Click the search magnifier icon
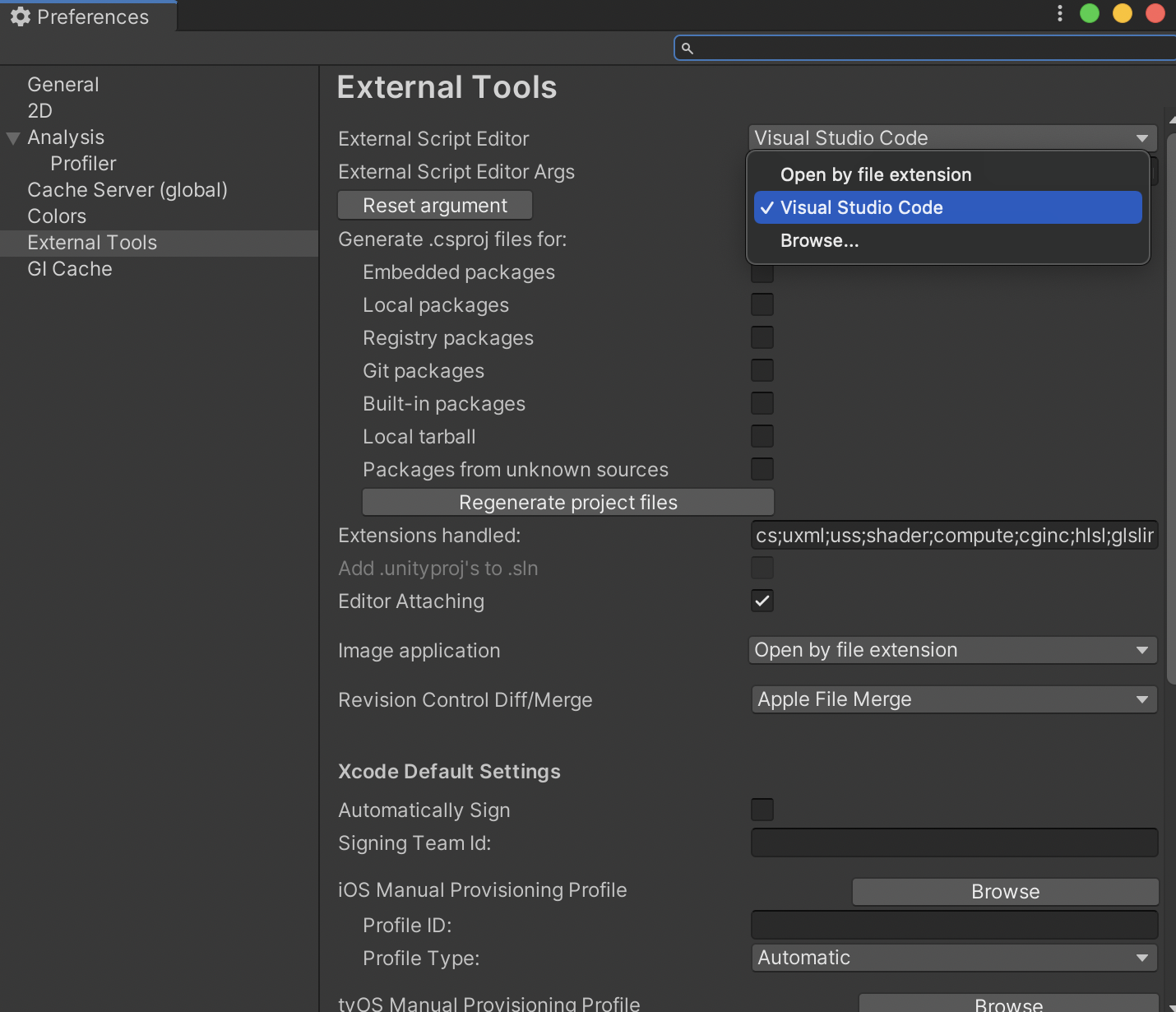The width and height of the screenshot is (1176, 1012). tap(688, 49)
